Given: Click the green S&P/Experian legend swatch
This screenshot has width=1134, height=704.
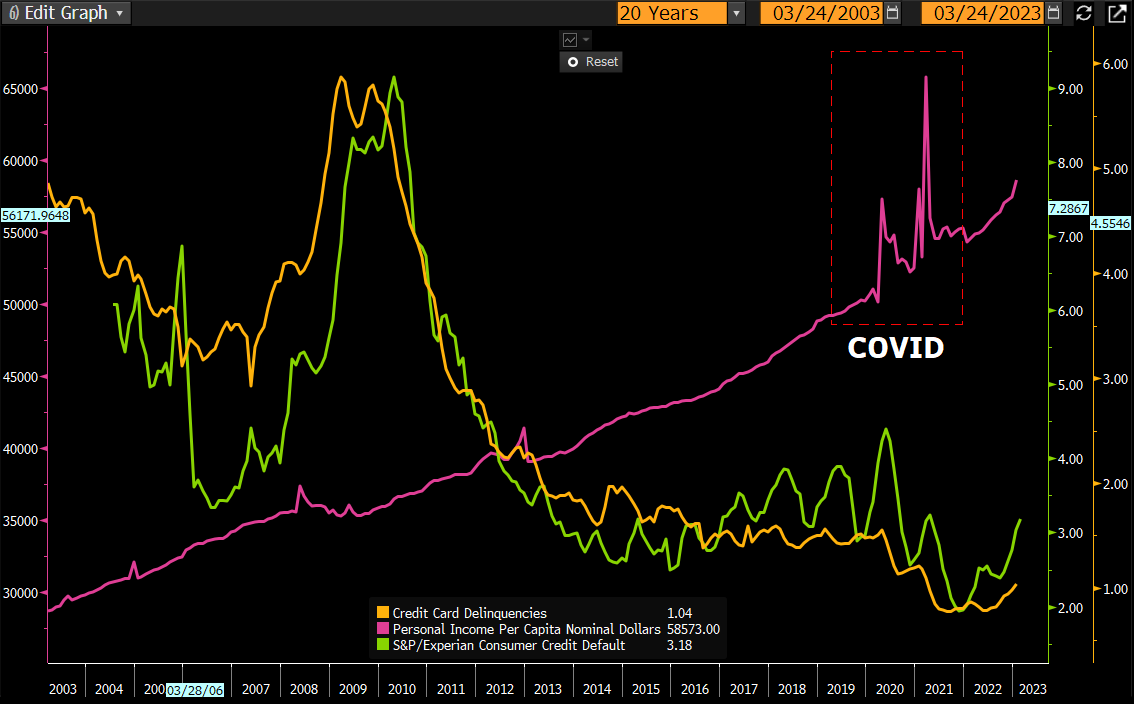Looking at the screenshot, I should point(383,645).
